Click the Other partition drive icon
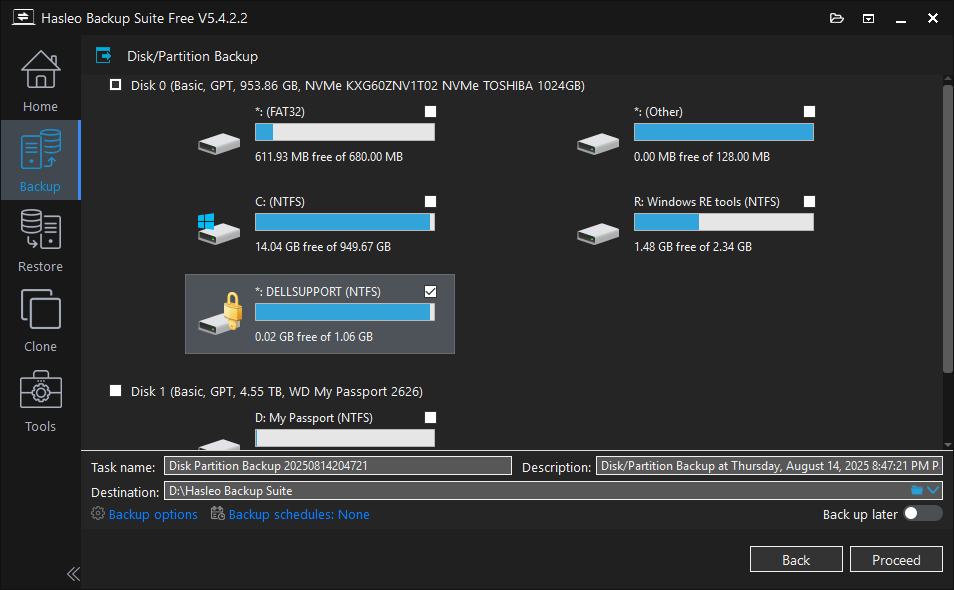Screen dimensions: 954x590 (x=598, y=144)
